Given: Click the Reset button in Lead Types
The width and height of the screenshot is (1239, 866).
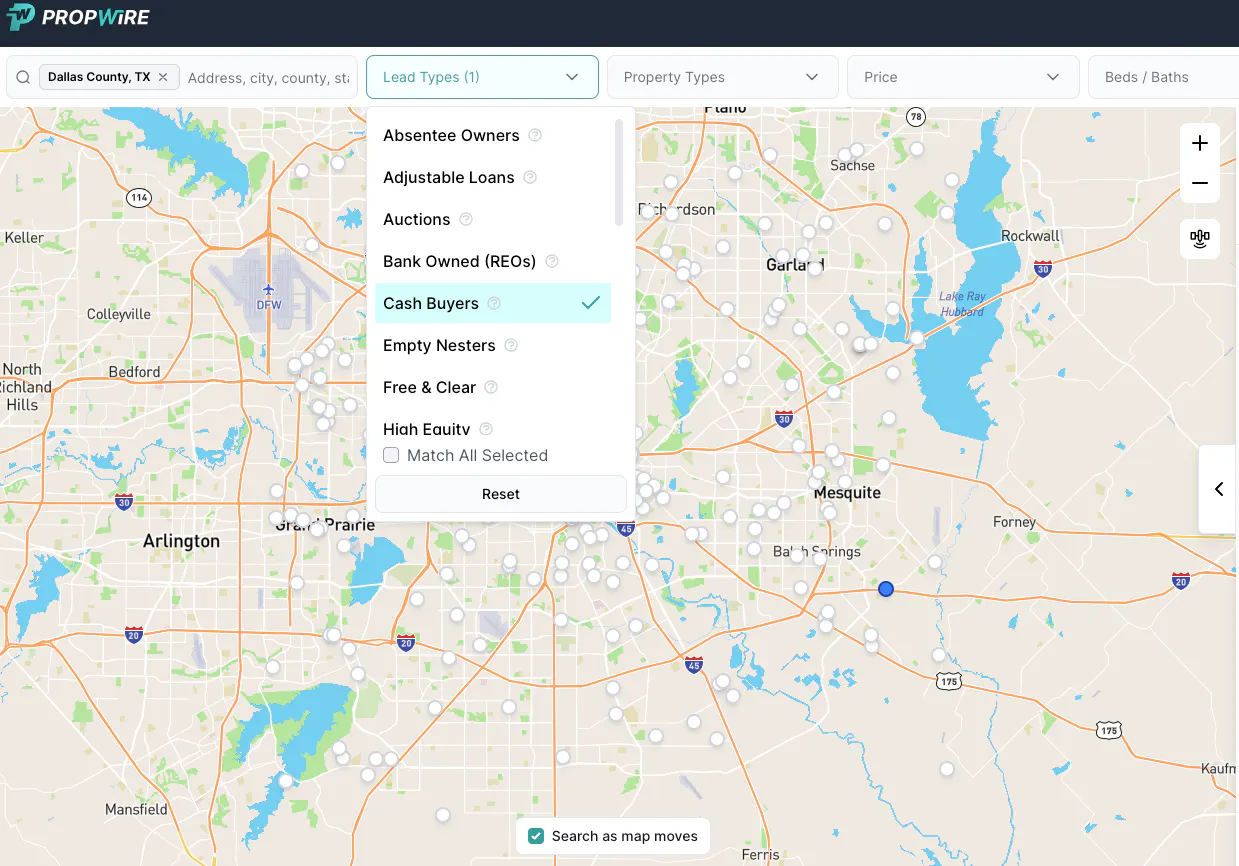Looking at the screenshot, I should click(x=500, y=493).
